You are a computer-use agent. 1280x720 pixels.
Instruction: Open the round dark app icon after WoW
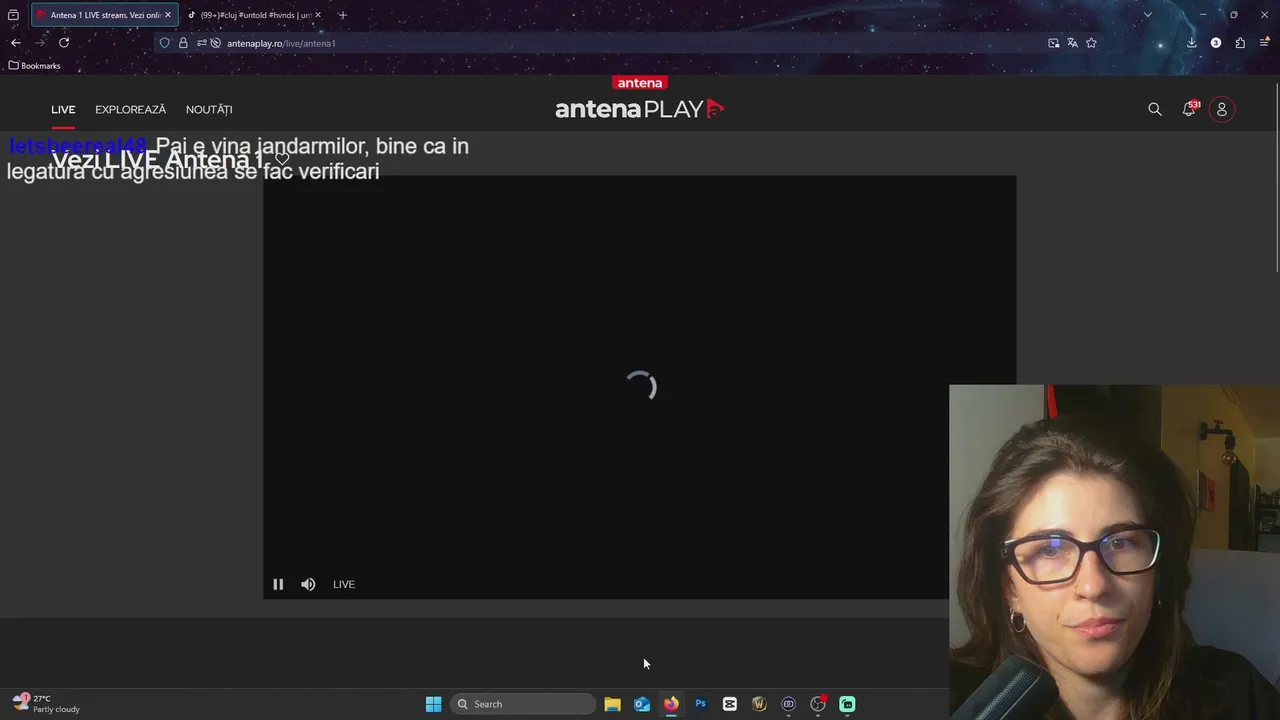tap(788, 704)
